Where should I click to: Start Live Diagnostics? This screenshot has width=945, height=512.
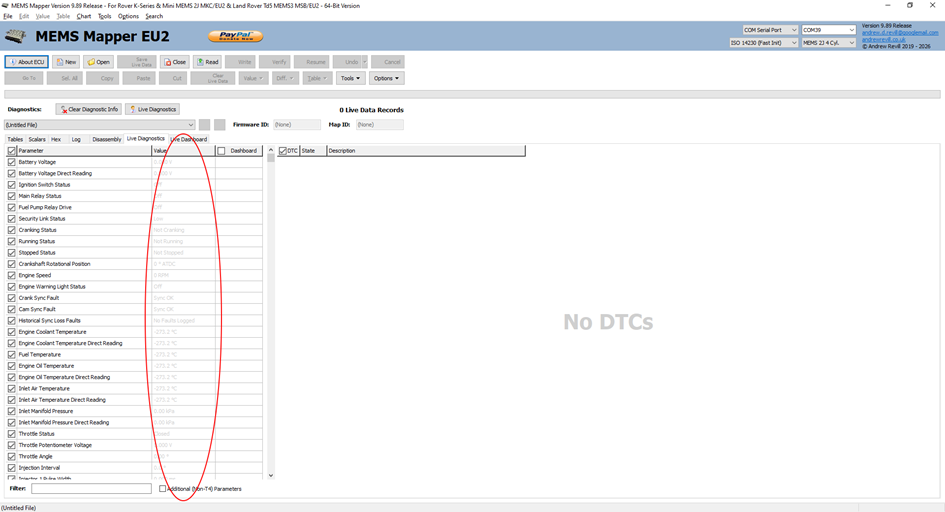pos(153,109)
